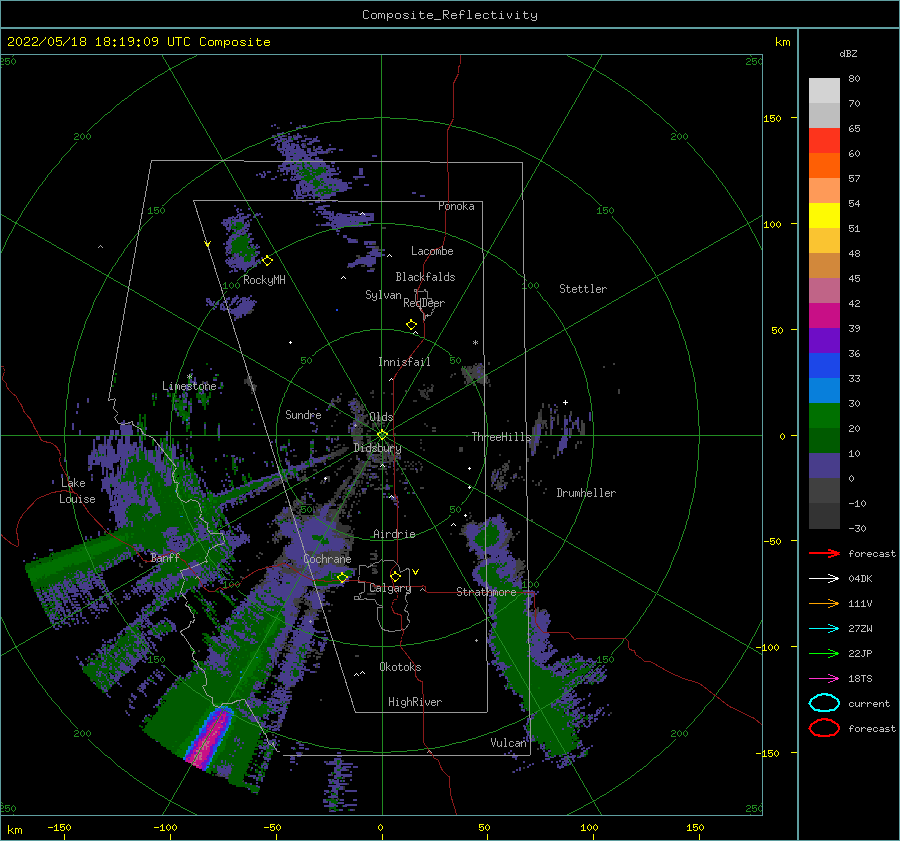Screen dimensions: 900x841
Task: Click the Olds label
Action: [381, 417]
